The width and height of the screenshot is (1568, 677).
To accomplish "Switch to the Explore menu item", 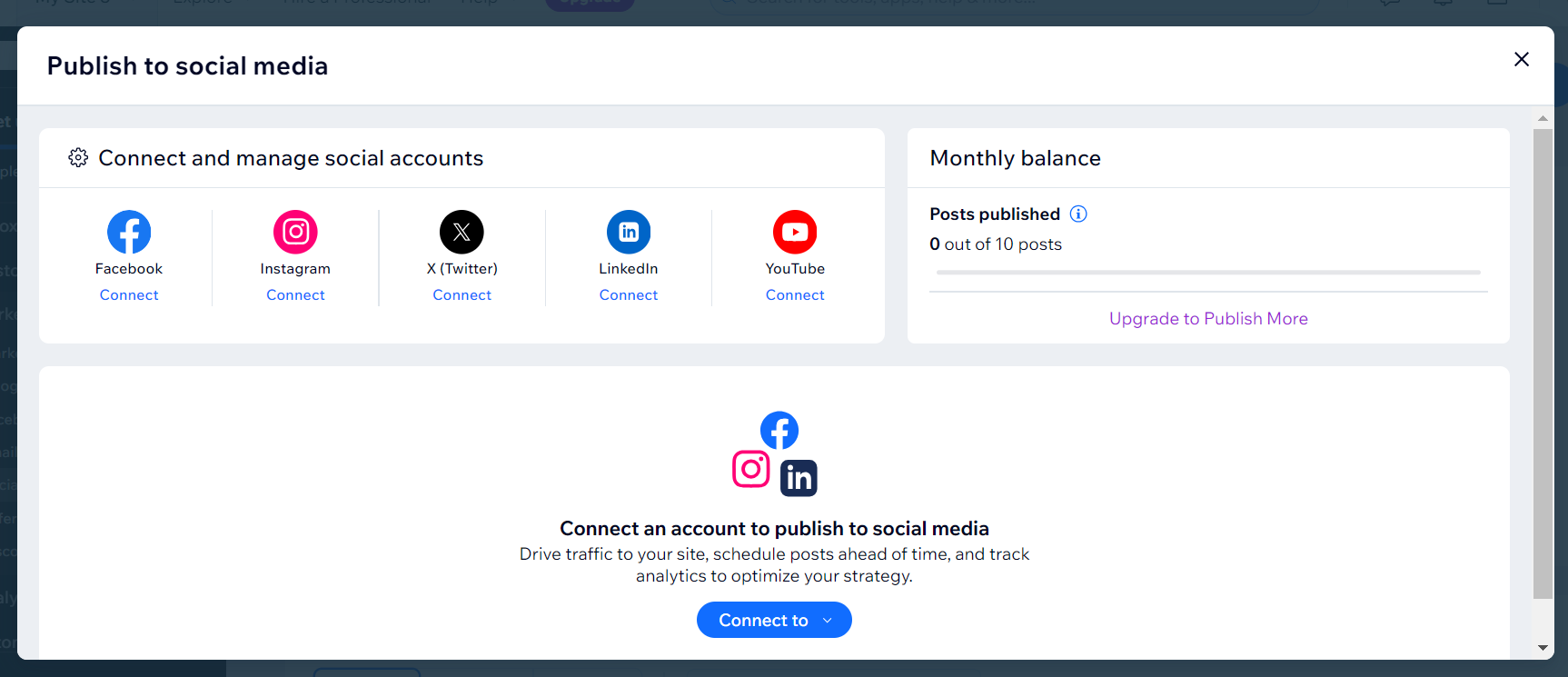I will tap(202, 3).
